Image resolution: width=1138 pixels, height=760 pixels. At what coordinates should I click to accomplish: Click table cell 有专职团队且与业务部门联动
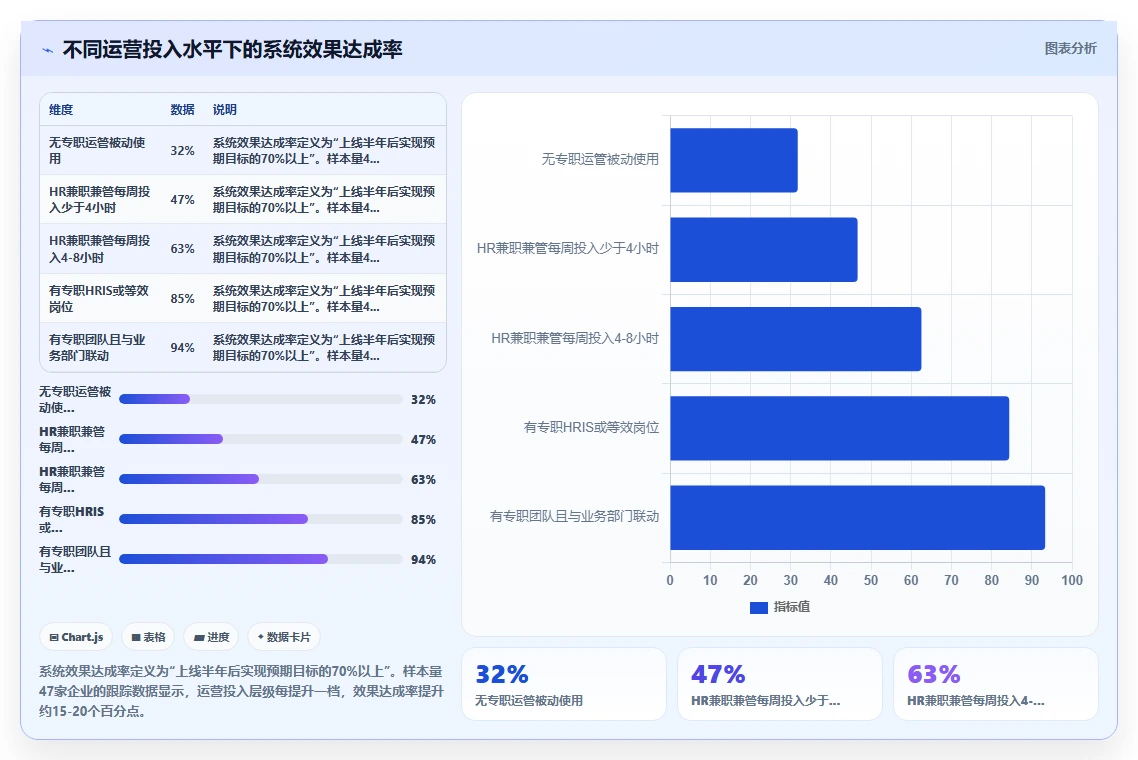click(100, 348)
